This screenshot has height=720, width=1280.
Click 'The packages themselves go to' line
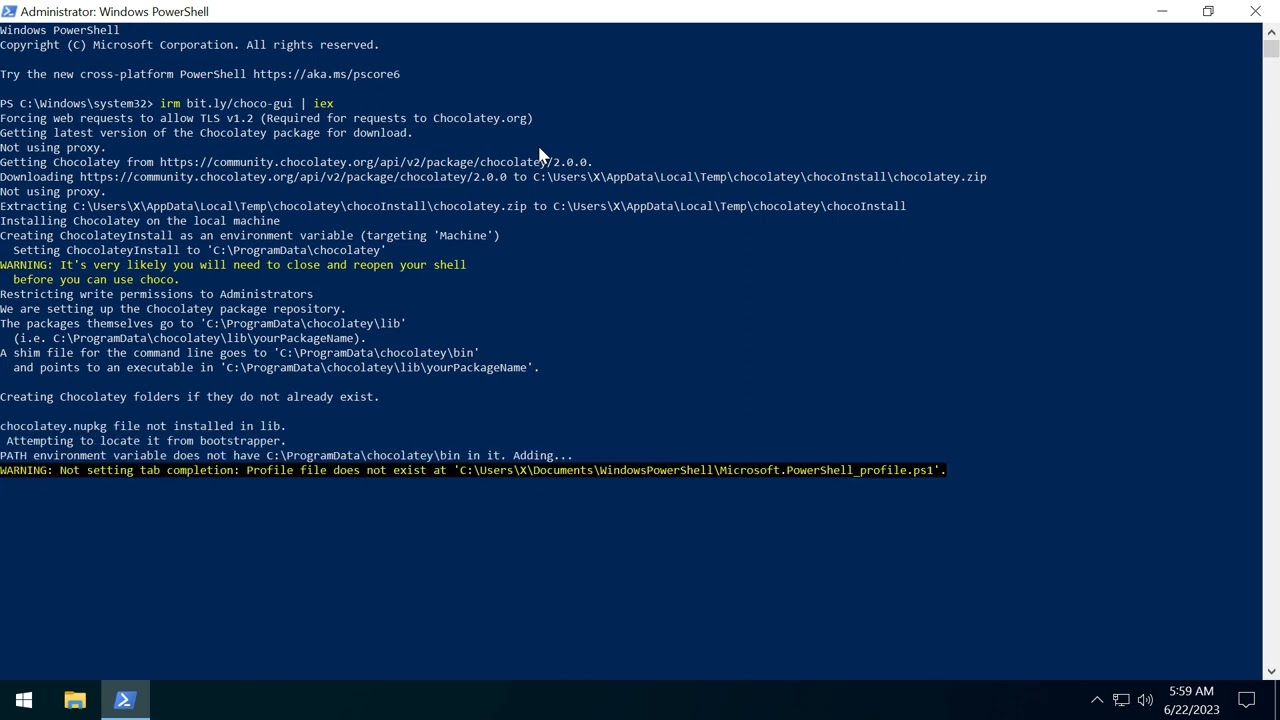(x=203, y=323)
